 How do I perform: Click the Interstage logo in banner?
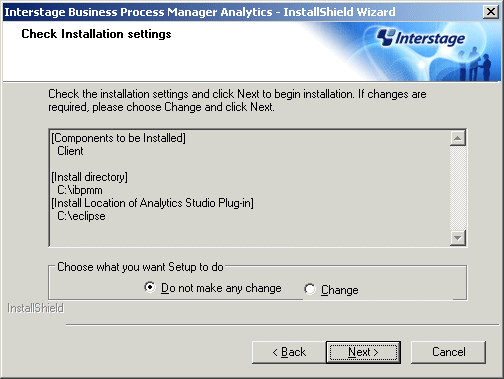[x=421, y=38]
